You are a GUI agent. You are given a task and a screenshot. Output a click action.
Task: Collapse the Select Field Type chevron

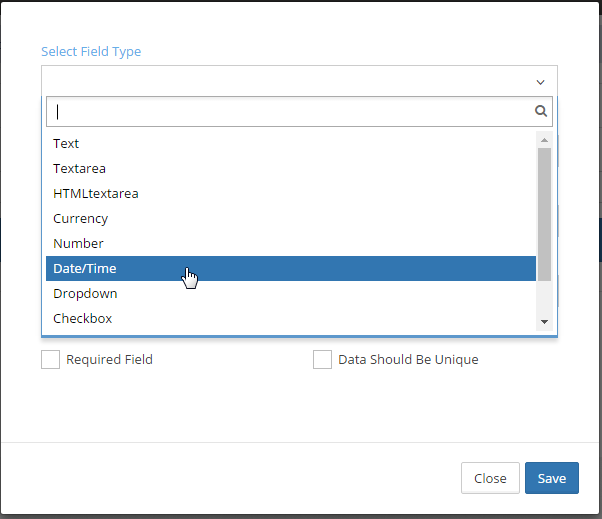pos(540,82)
